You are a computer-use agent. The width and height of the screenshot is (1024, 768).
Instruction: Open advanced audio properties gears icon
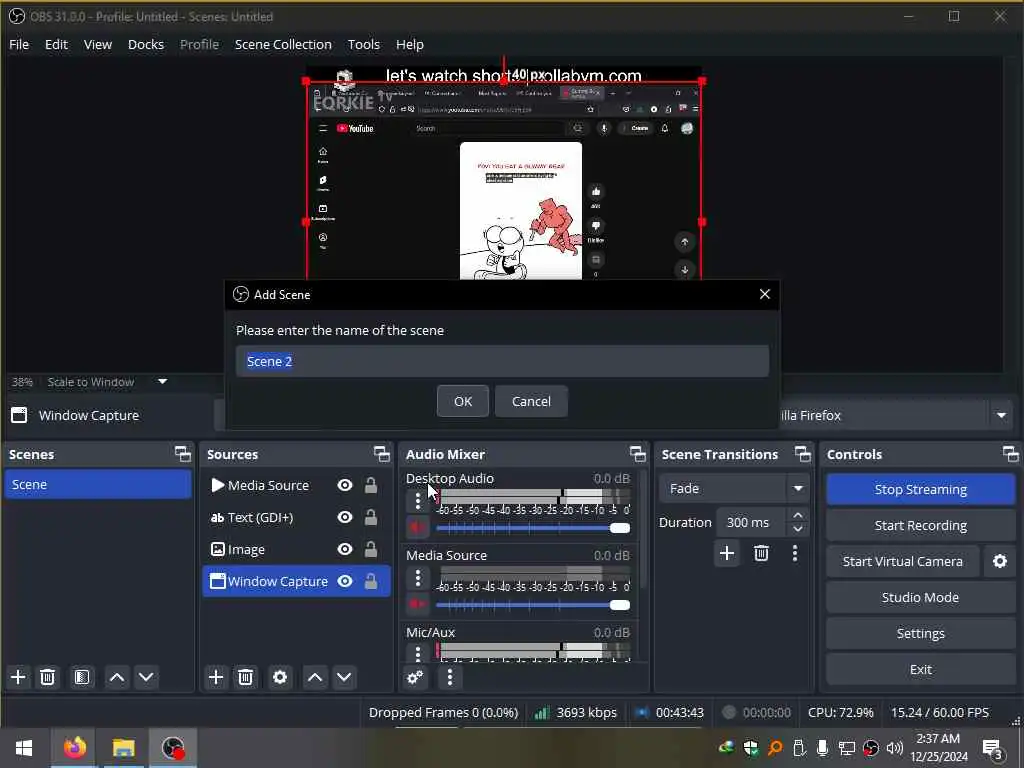[415, 677]
